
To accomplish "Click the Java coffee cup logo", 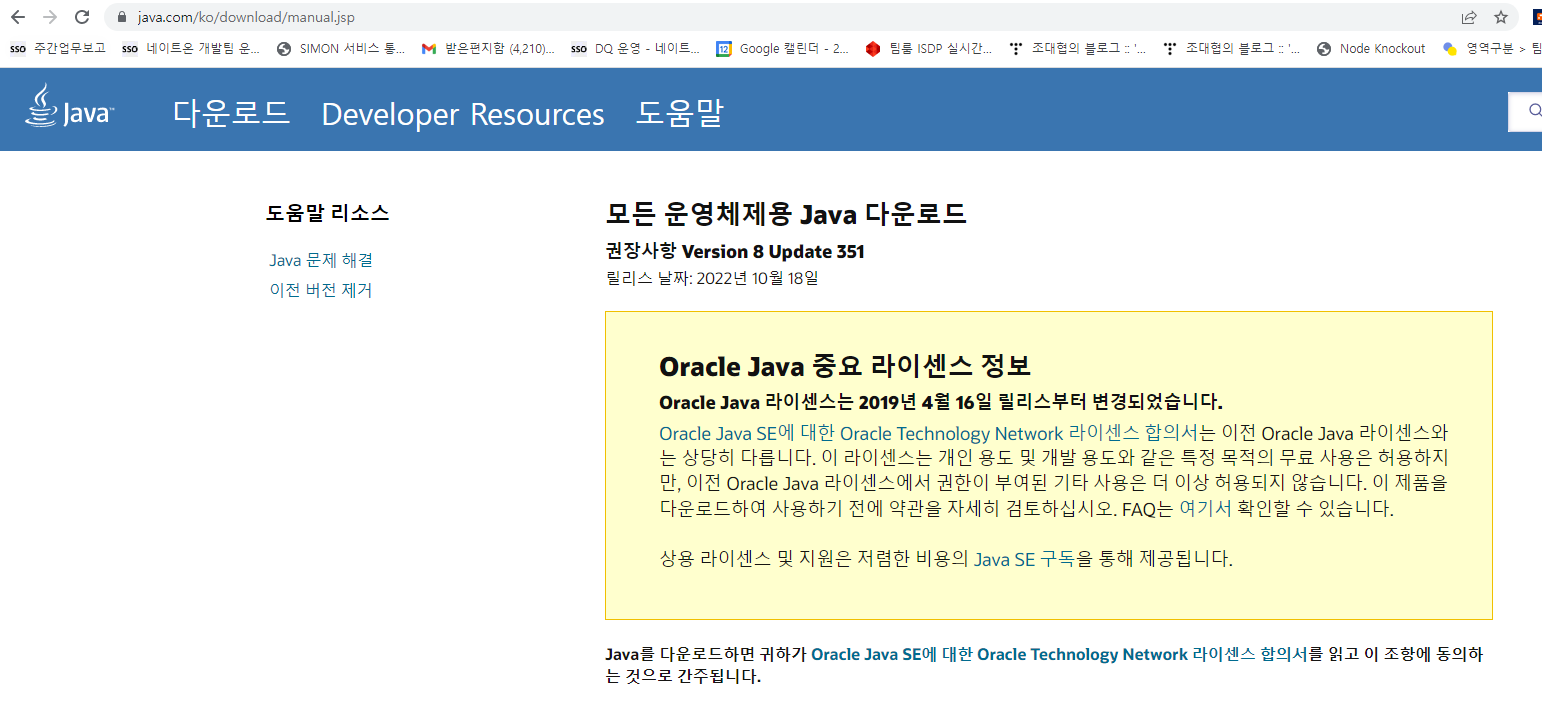I will [x=69, y=108].
